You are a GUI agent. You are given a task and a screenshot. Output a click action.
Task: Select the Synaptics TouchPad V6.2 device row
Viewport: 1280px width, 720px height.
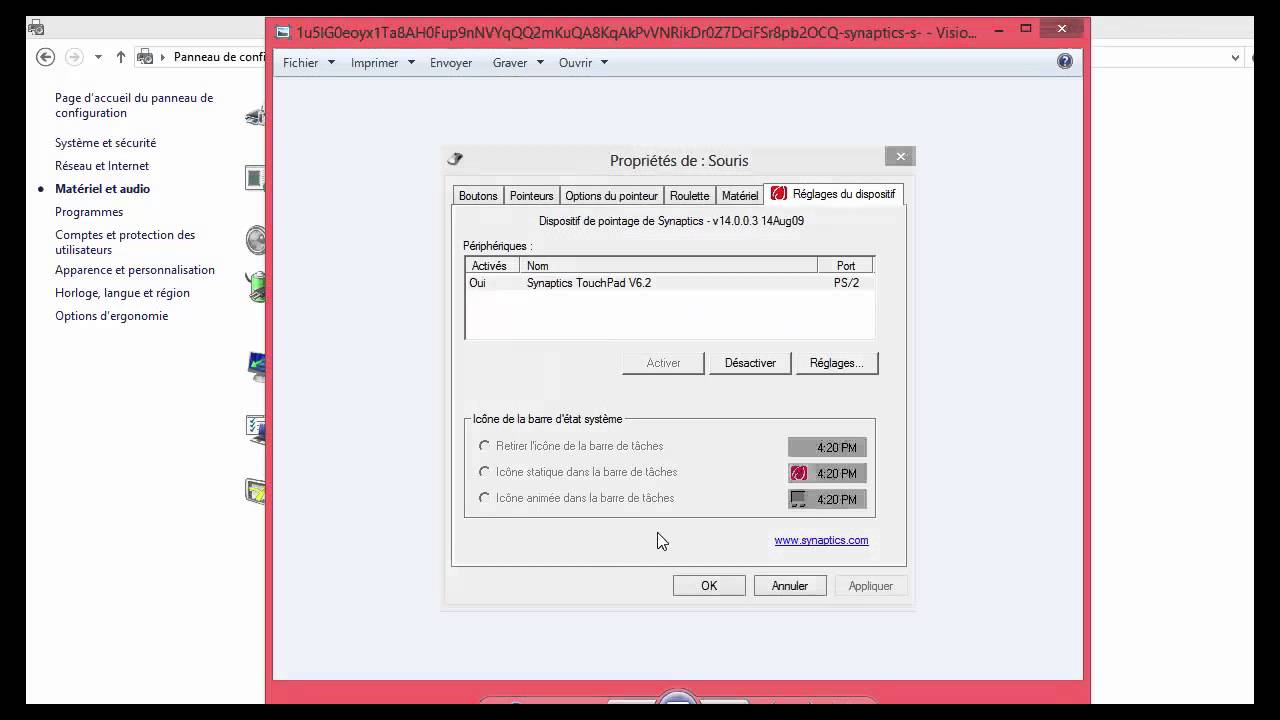[x=669, y=283]
